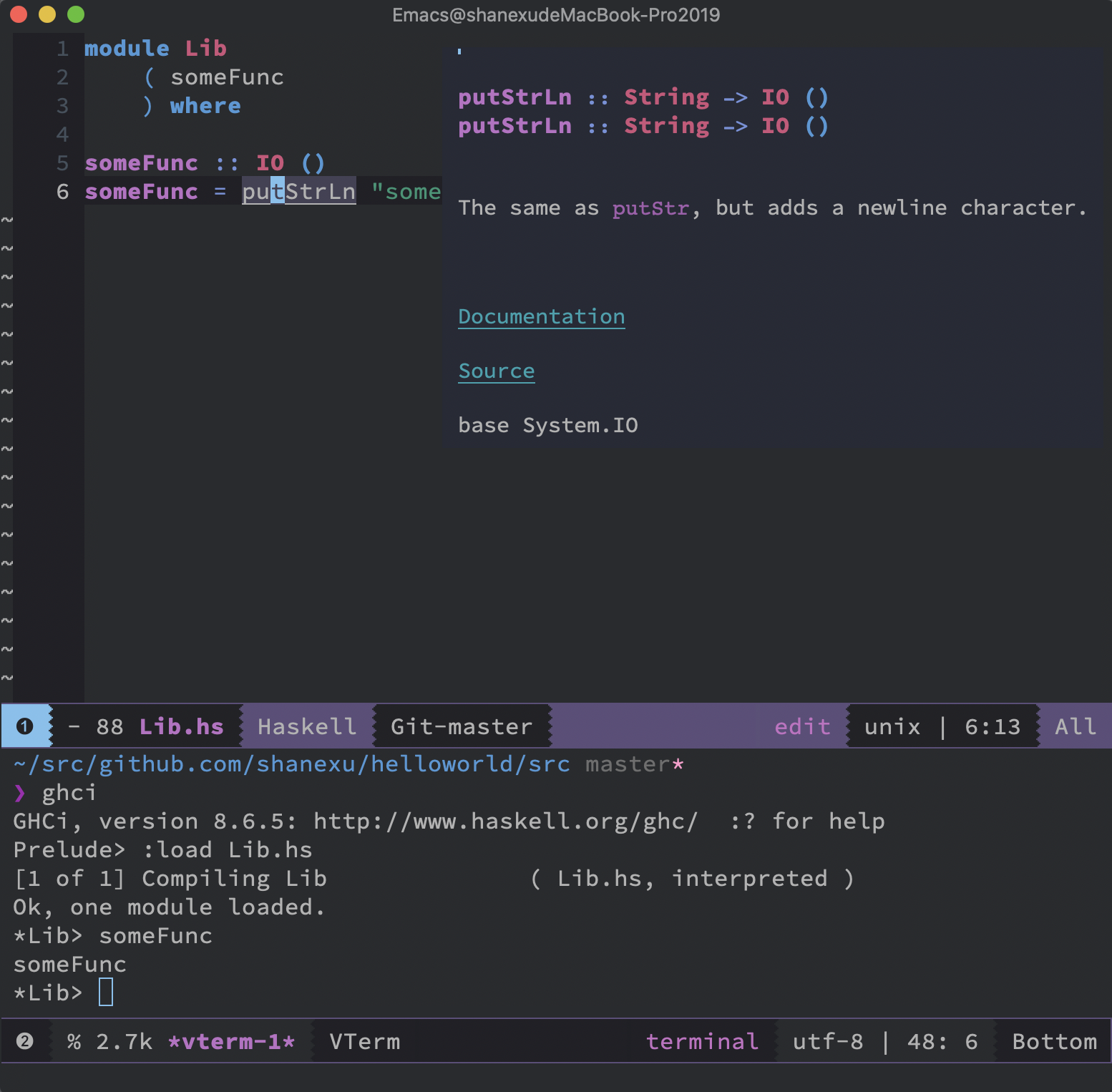The image size is (1112, 1092).
Task: Click the Lib.hs buffer name in modeline
Action: pyautogui.click(x=181, y=726)
